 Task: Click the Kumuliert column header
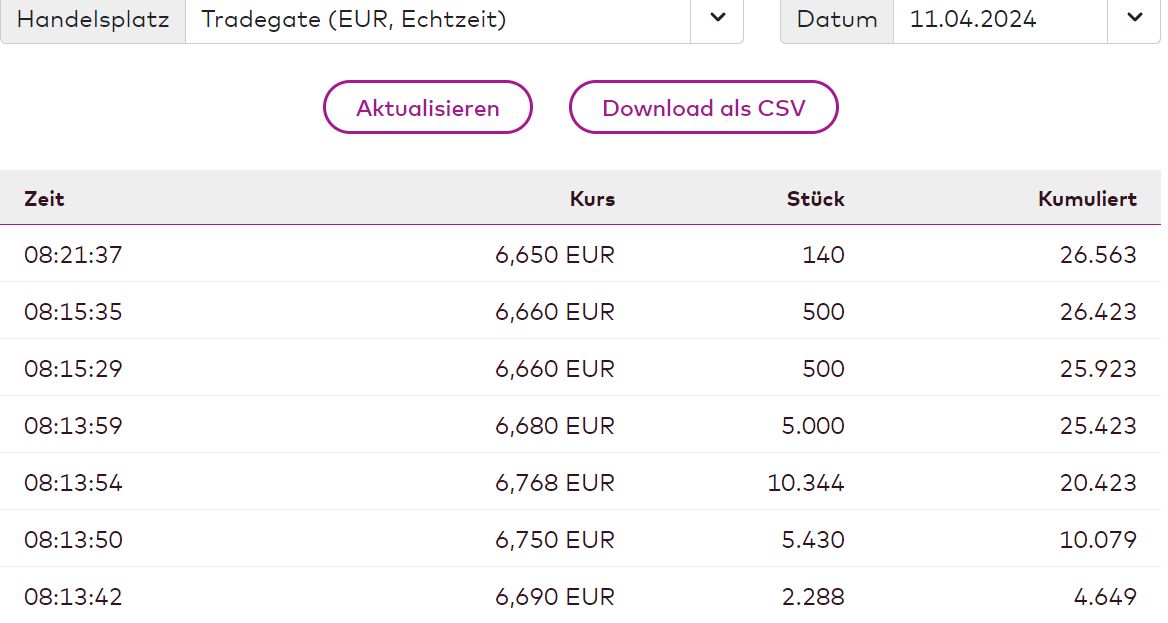pyautogui.click(x=1087, y=199)
